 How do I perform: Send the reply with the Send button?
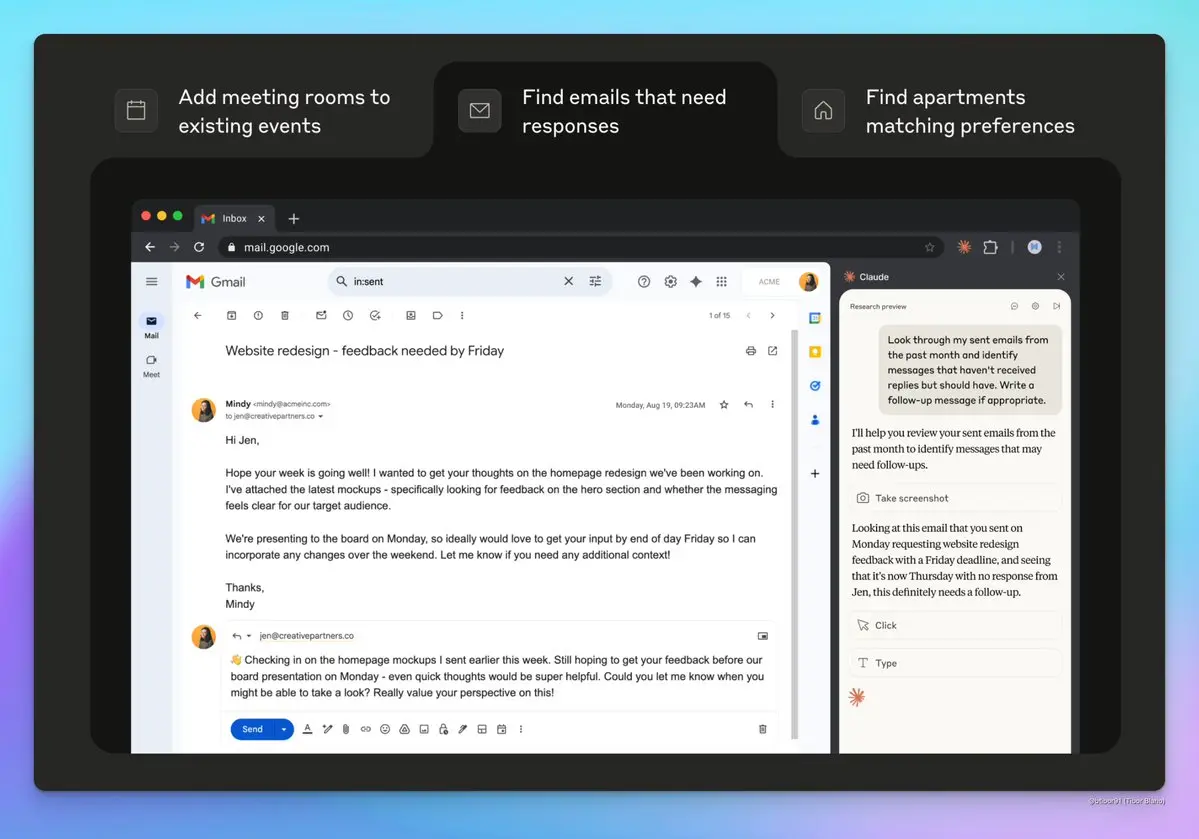(x=252, y=729)
